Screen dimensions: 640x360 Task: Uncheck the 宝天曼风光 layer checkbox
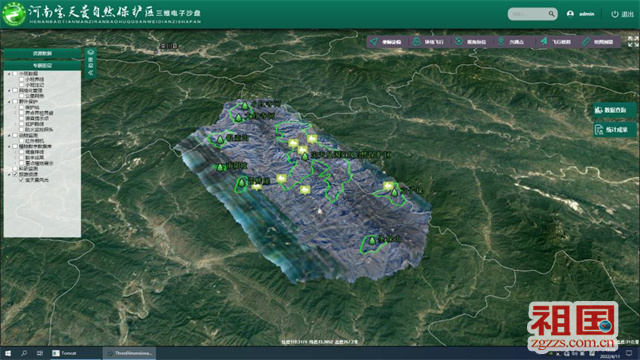coord(22,180)
